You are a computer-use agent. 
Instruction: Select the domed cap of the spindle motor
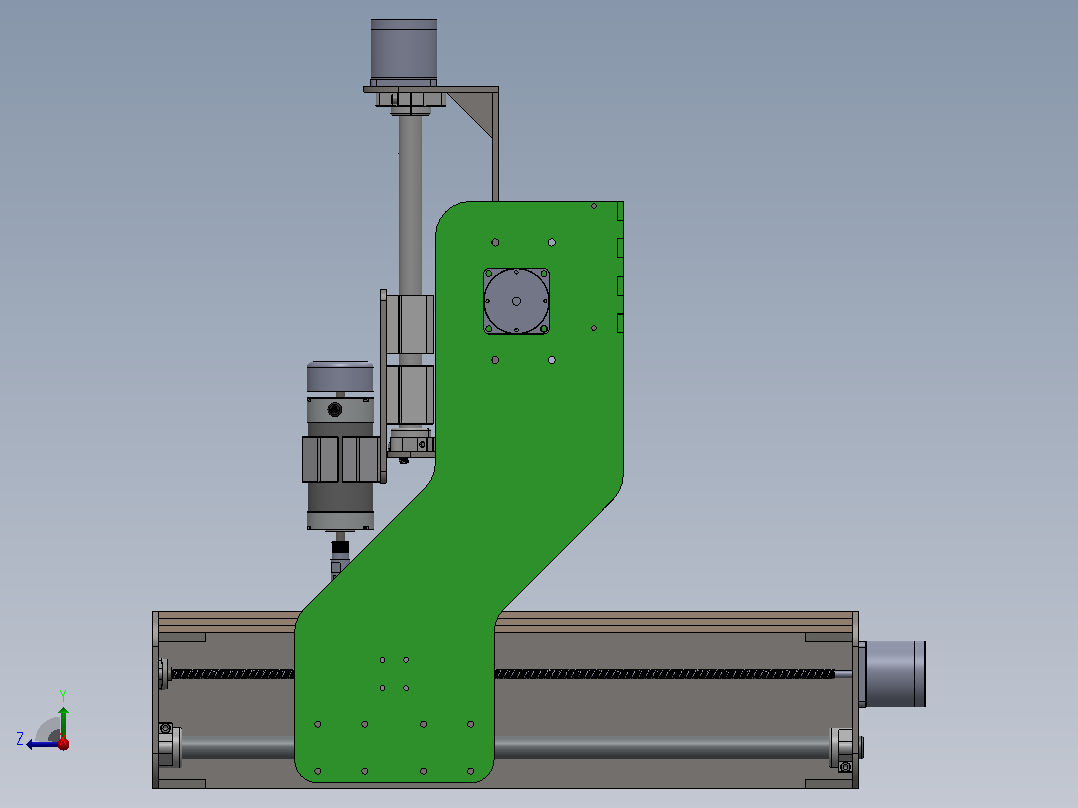click(x=340, y=377)
